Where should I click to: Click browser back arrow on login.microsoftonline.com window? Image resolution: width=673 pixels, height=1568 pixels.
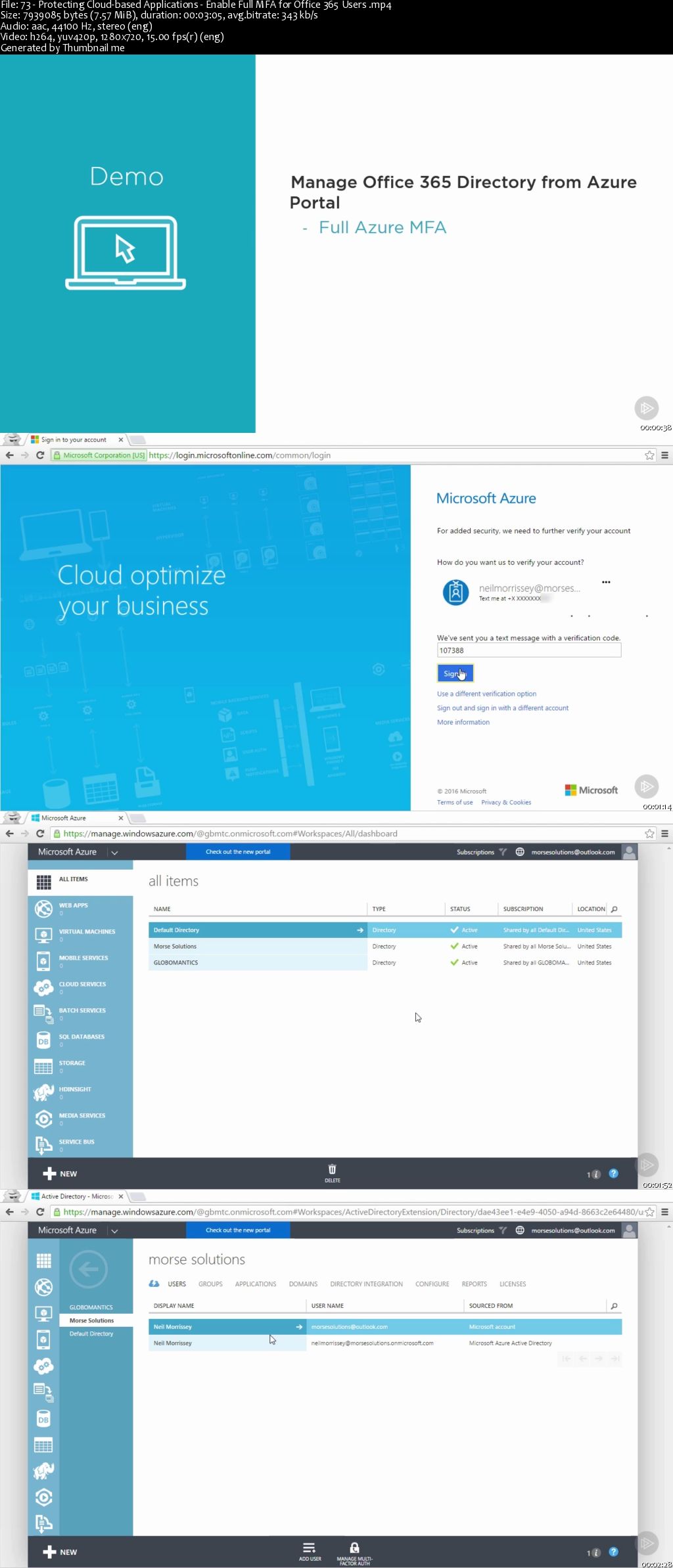tap(9, 455)
